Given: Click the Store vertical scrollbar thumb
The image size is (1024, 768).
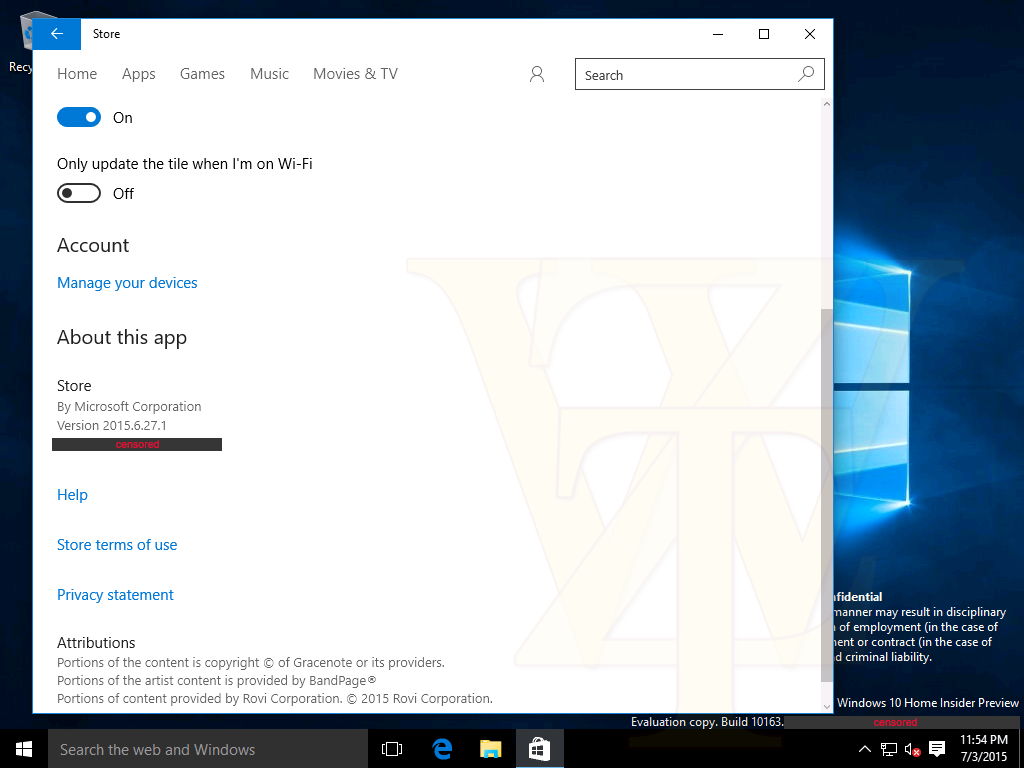Looking at the screenshot, I should click(827, 494).
